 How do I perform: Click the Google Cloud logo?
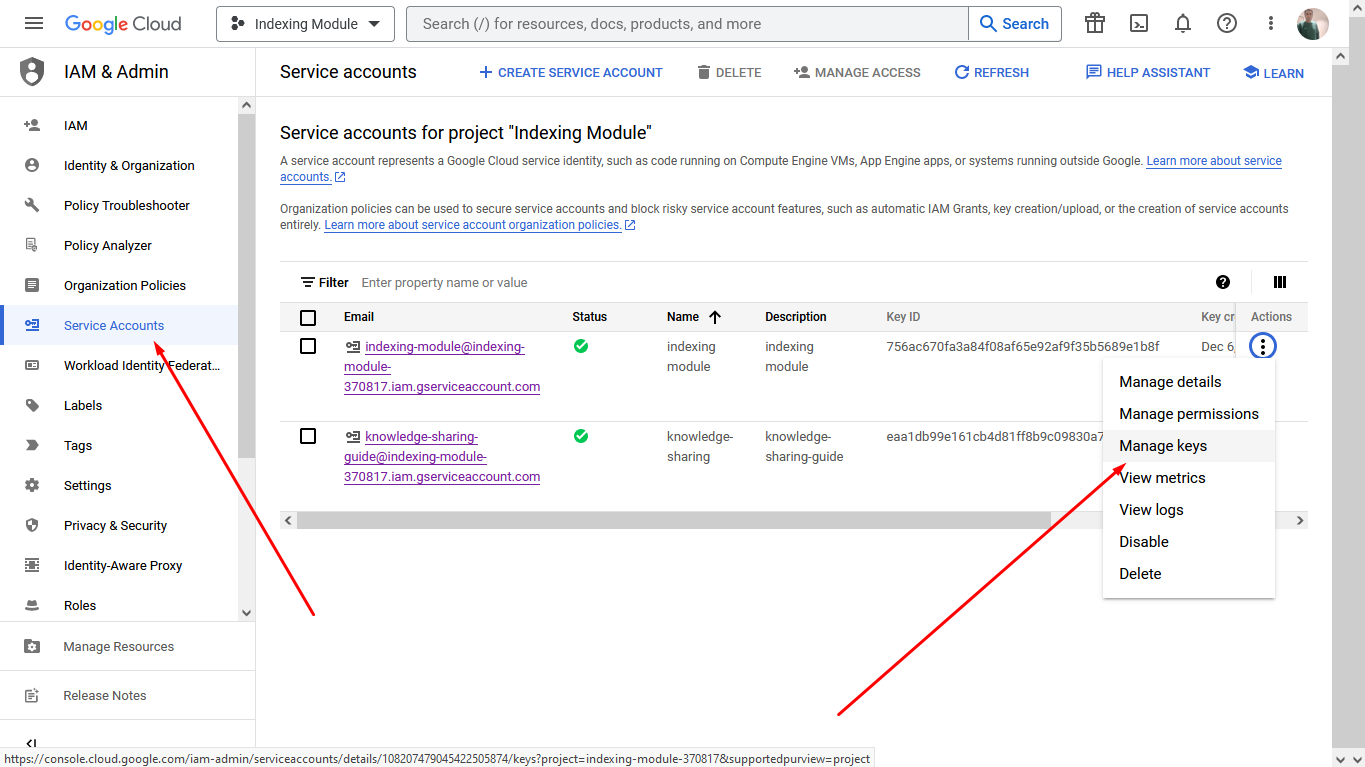pyautogui.click(x=123, y=24)
